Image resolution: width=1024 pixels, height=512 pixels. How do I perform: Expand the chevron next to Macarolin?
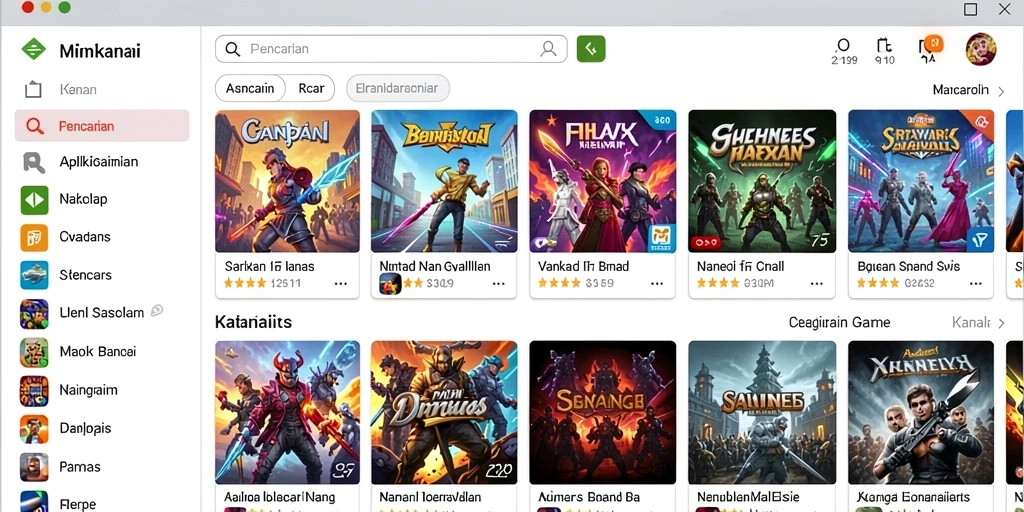pos(1001,91)
